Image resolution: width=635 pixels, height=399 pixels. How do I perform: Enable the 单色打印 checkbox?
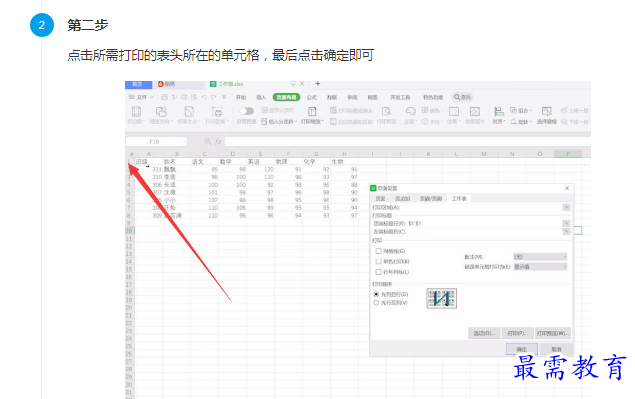(378, 261)
